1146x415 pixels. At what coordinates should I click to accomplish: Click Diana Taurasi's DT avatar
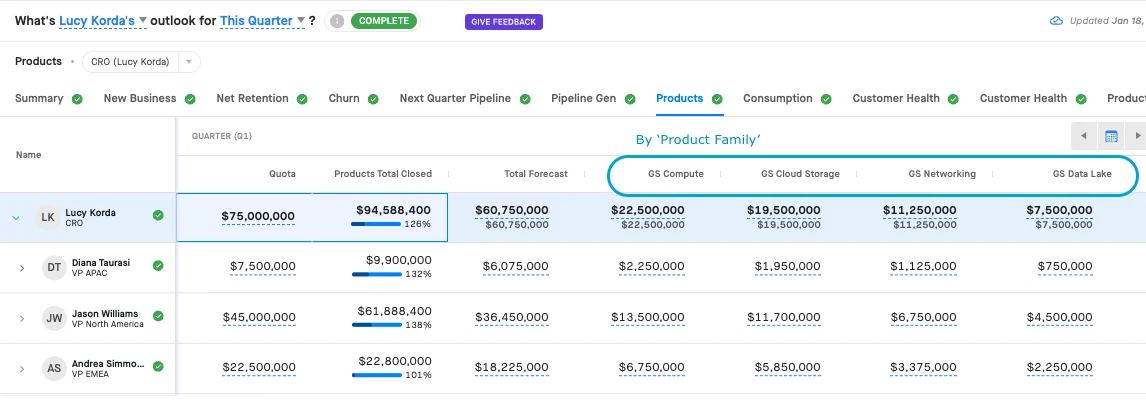53,267
